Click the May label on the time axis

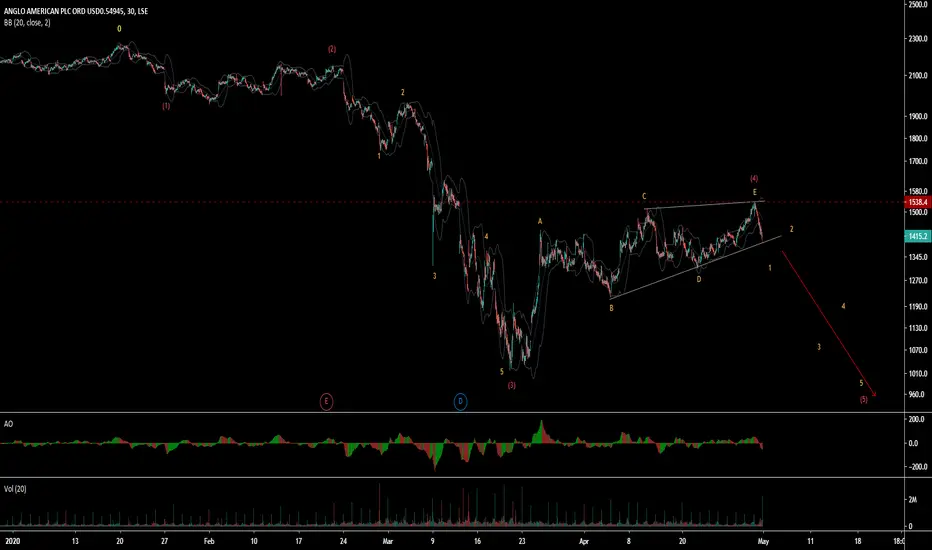coord(763,541)
